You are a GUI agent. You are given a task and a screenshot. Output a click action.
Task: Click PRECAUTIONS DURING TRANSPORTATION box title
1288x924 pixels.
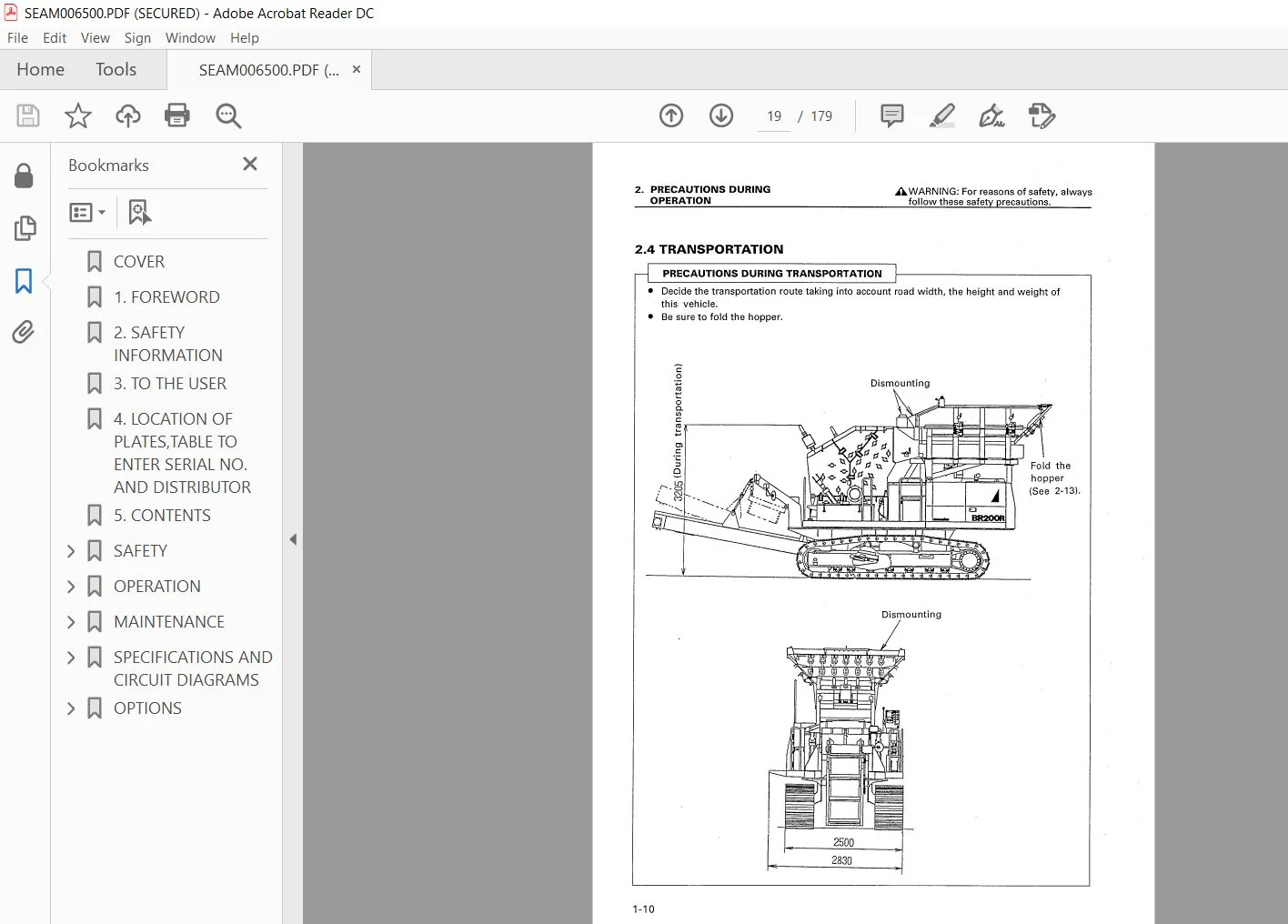pyautogui.click(x=772, y=273)
